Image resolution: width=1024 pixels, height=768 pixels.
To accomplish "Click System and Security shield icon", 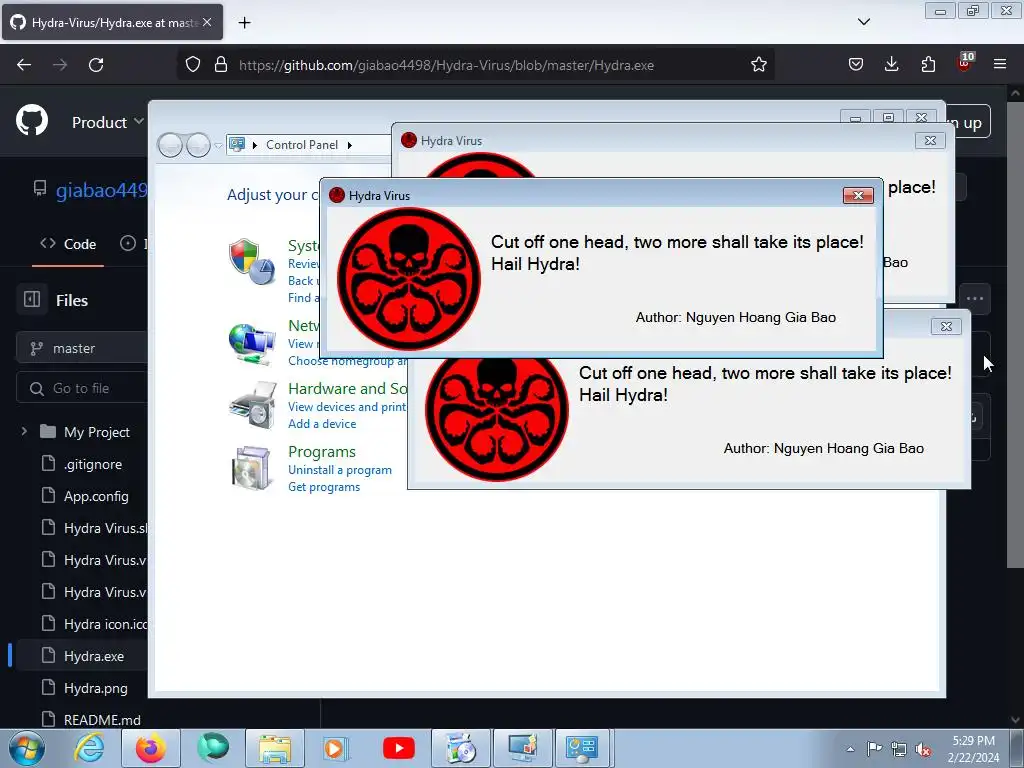I will 251,262.
